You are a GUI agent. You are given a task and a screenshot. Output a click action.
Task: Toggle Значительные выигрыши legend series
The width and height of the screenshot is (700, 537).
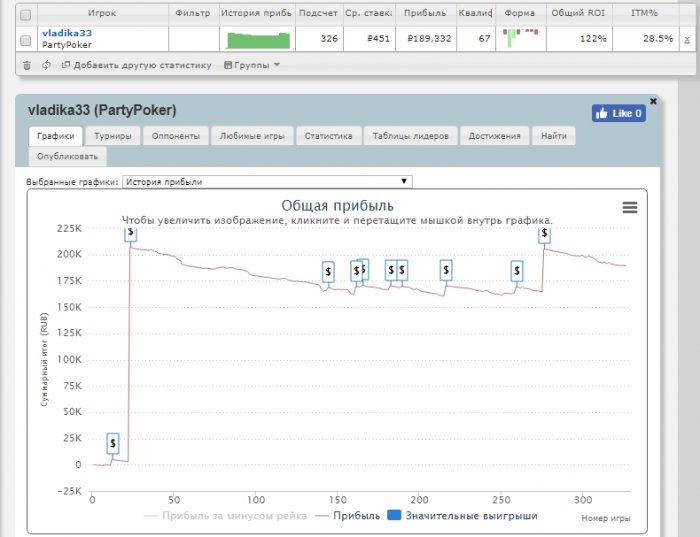tap(462, 516)
